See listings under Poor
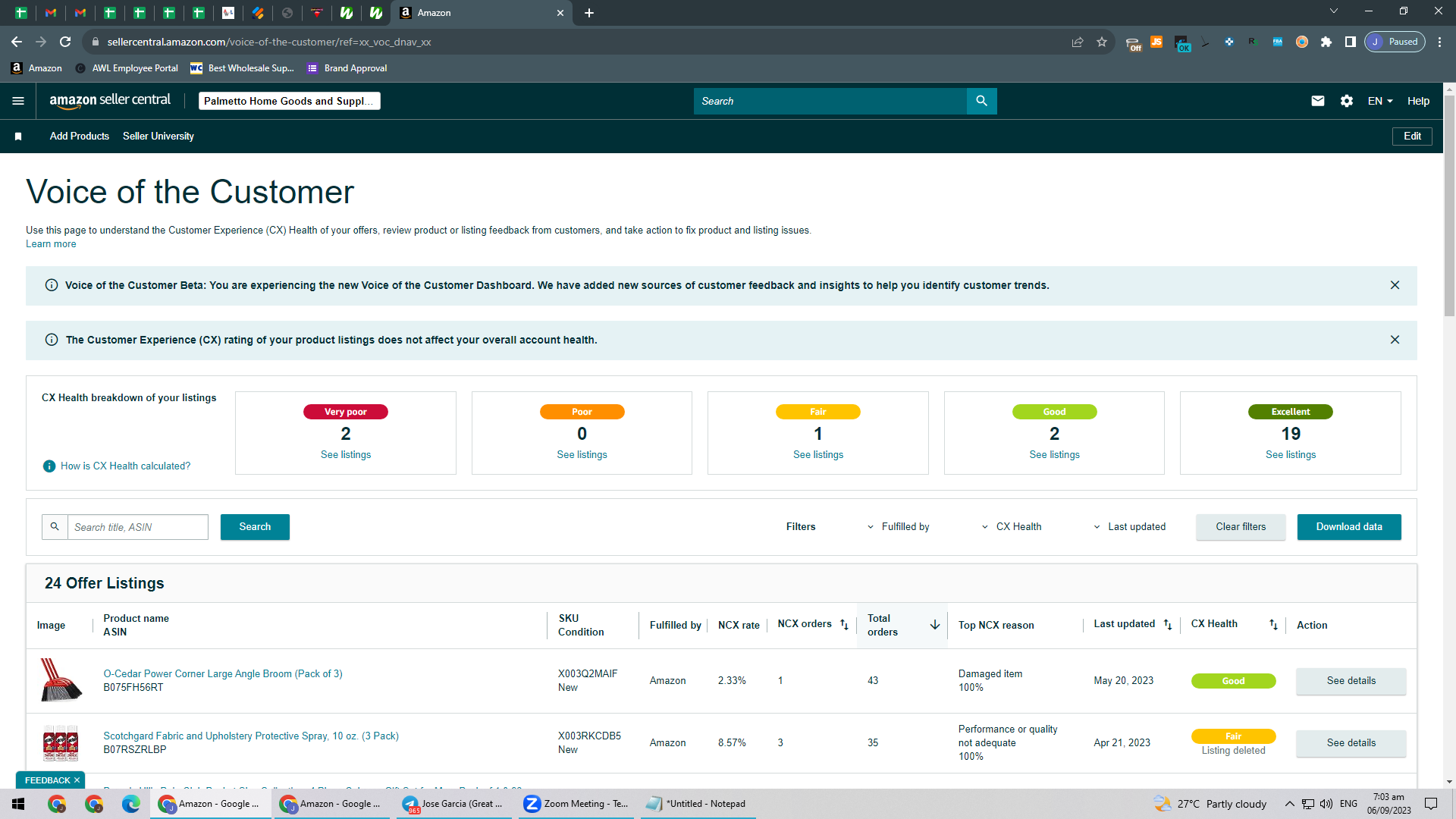1456x819 pixels. pyautogui.click(x=582, y=455)
